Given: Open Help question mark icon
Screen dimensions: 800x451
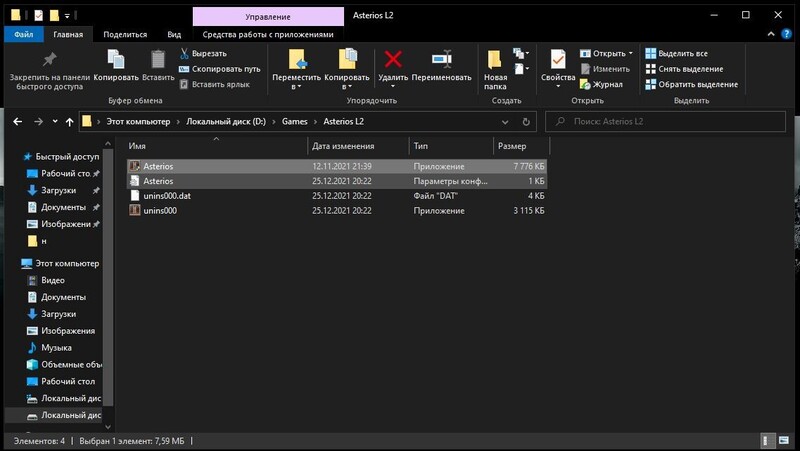Looking at the screenshot, I should coord(786,34).
